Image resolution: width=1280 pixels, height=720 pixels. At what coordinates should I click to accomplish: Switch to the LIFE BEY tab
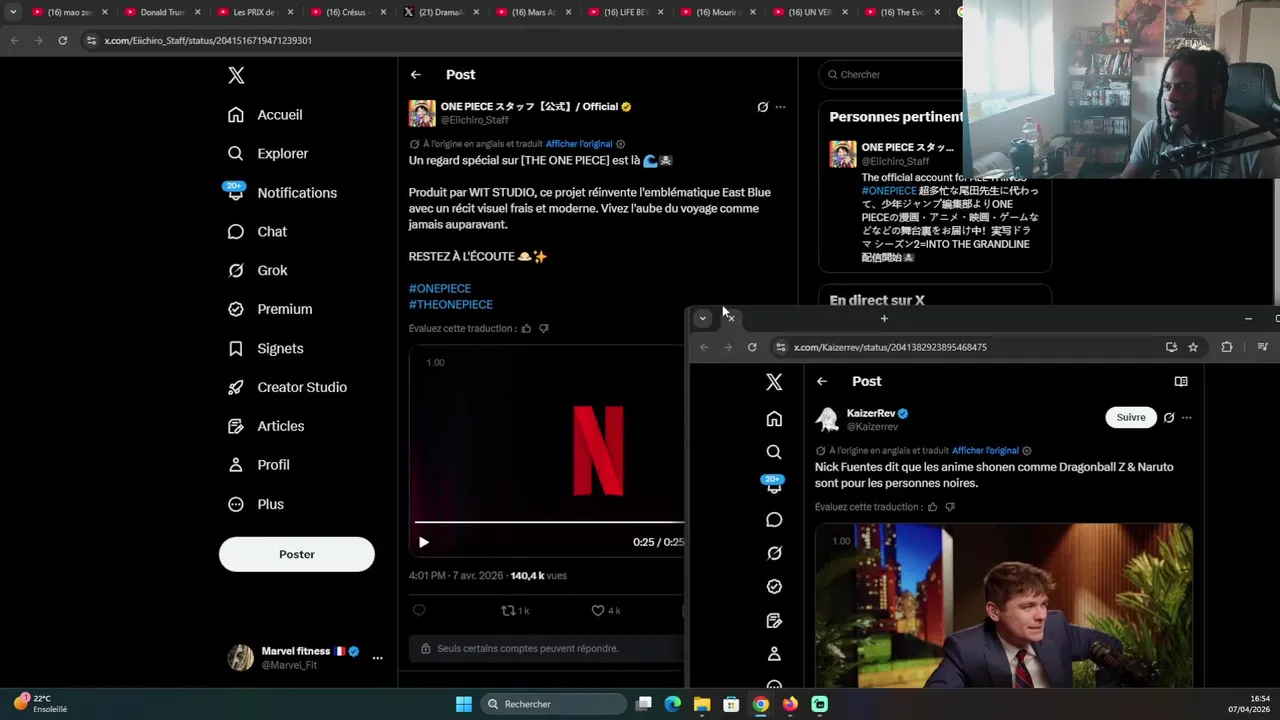[x=626, y=12]
